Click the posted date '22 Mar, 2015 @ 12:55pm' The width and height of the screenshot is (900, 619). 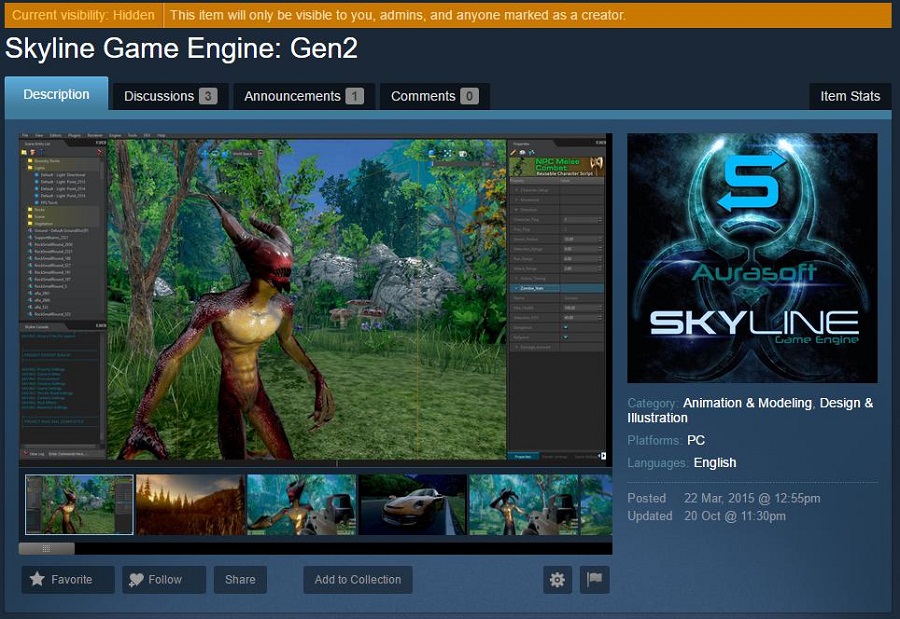(x=752, y=498)
